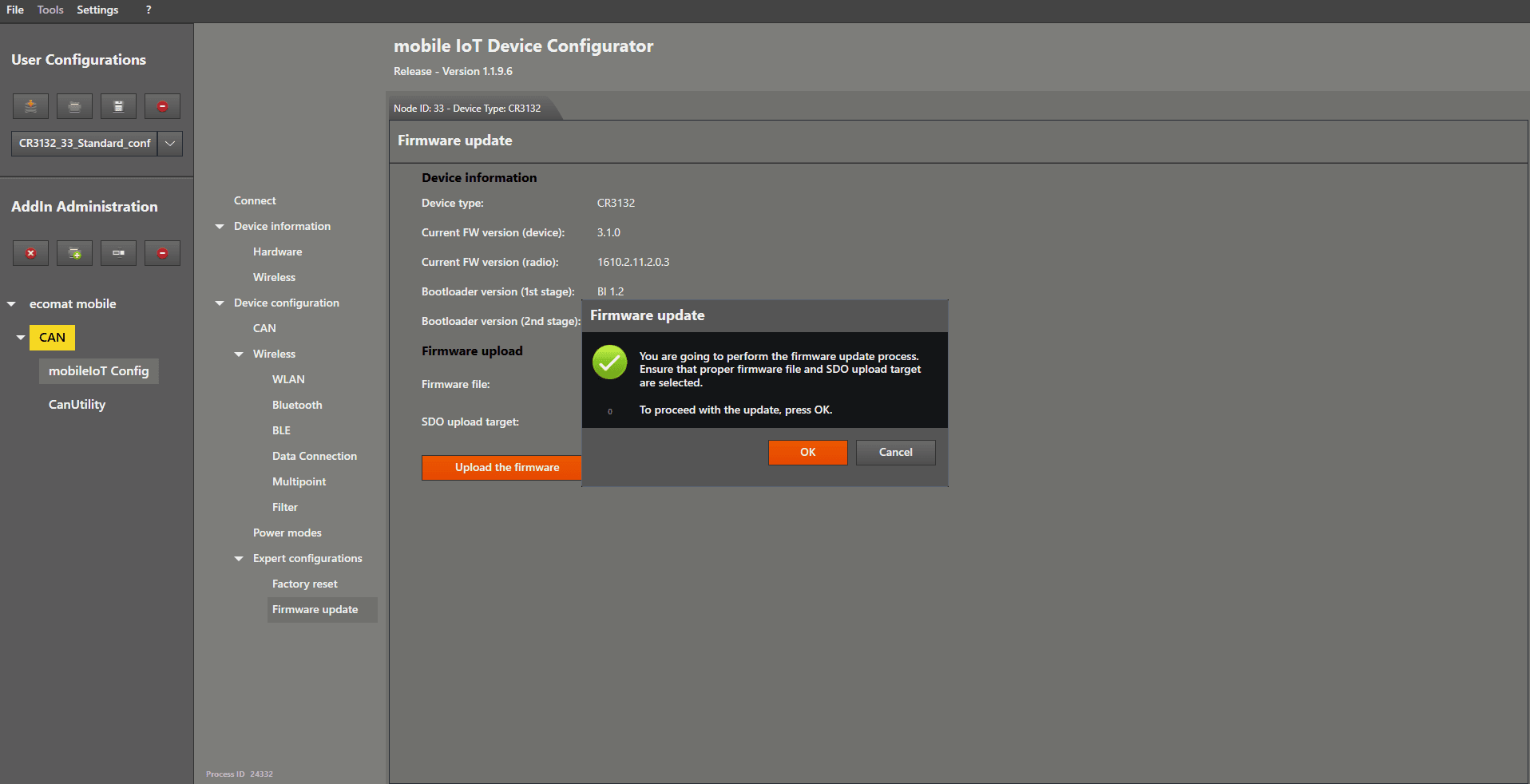Click the rename icon in AddIn Administration
This screenshot has width=1530, height=784.
118,253
